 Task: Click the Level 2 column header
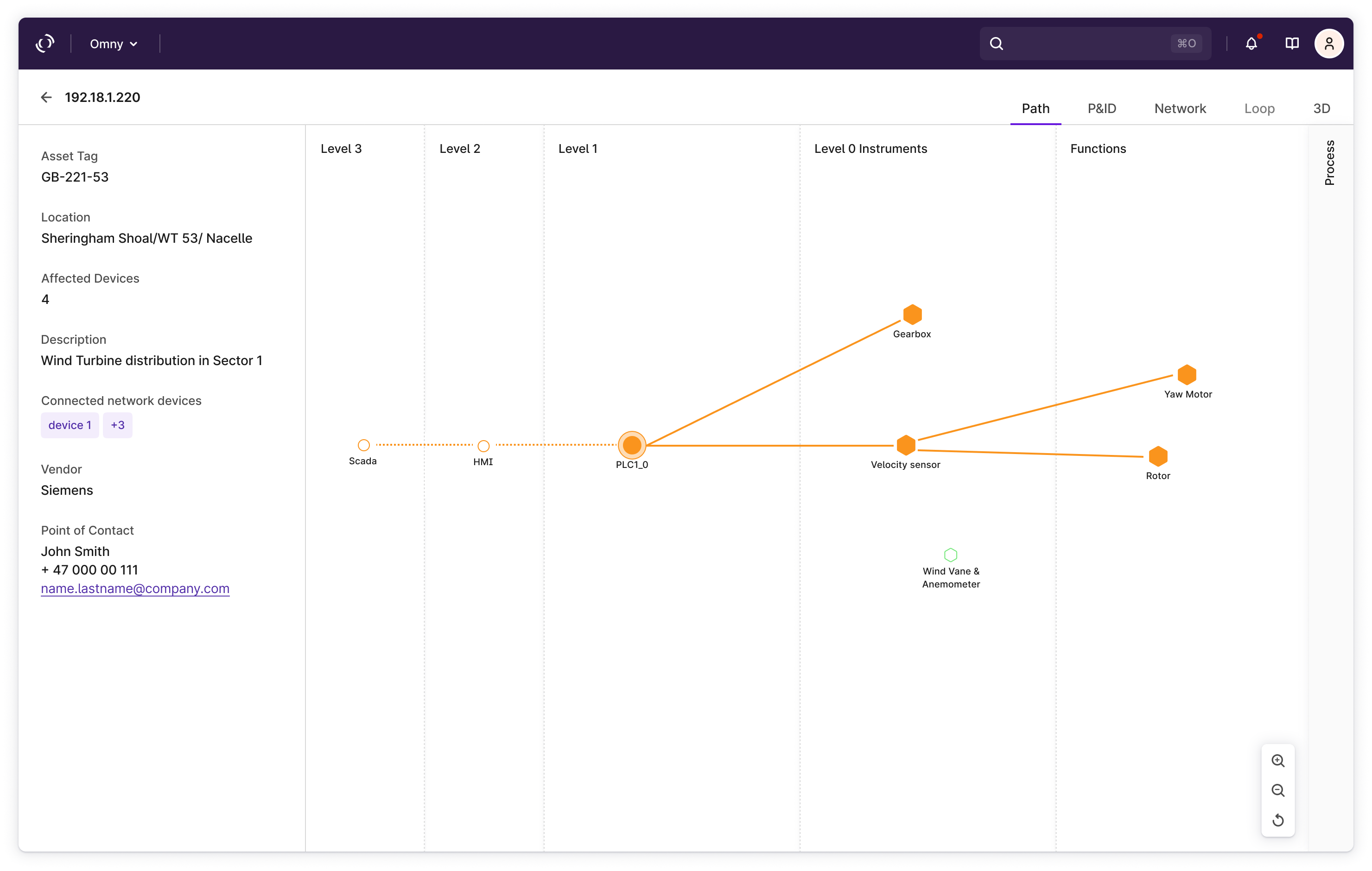(x=460, y=149)
